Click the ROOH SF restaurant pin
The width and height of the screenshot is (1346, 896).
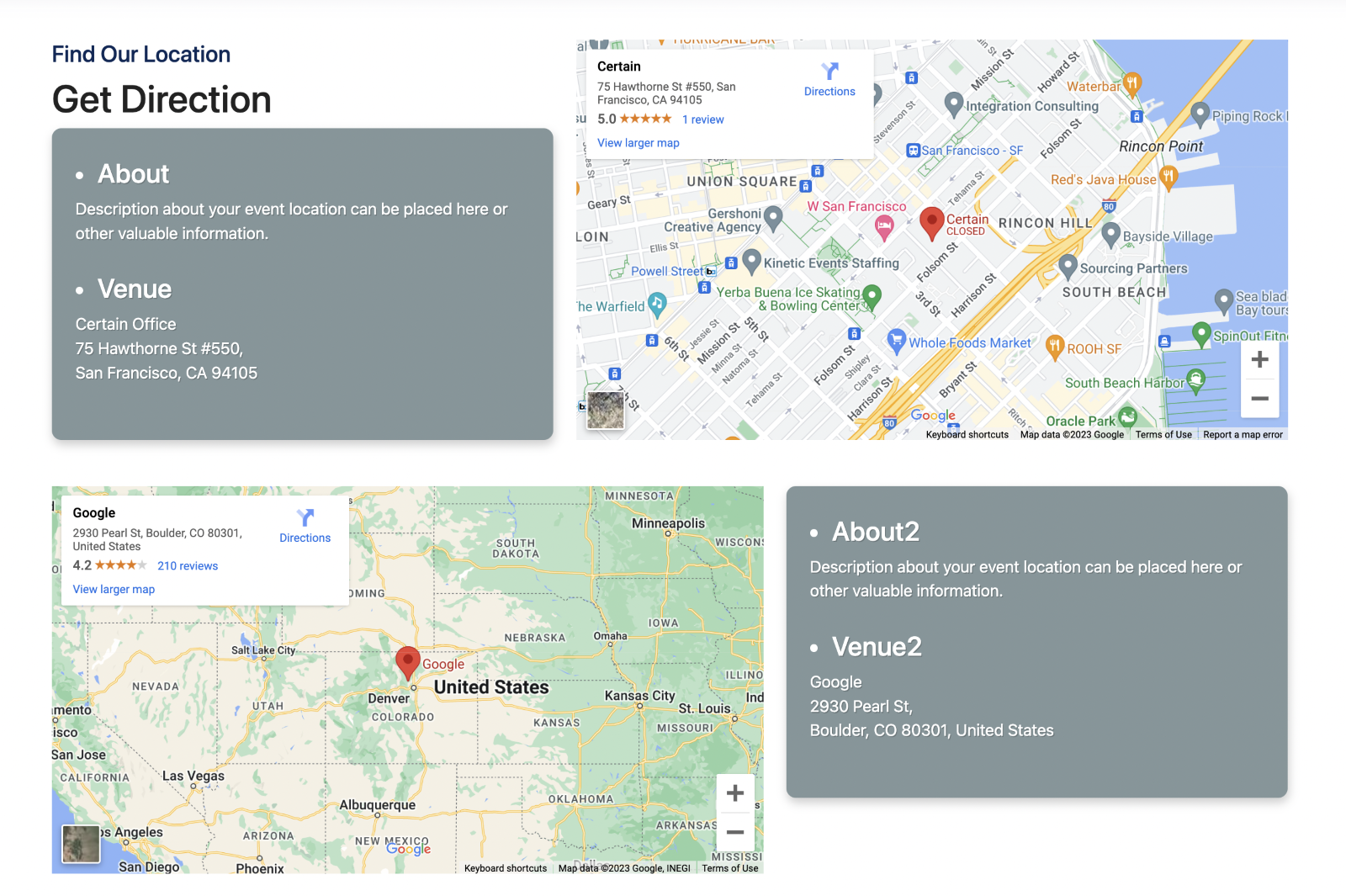pos(1054,347)
